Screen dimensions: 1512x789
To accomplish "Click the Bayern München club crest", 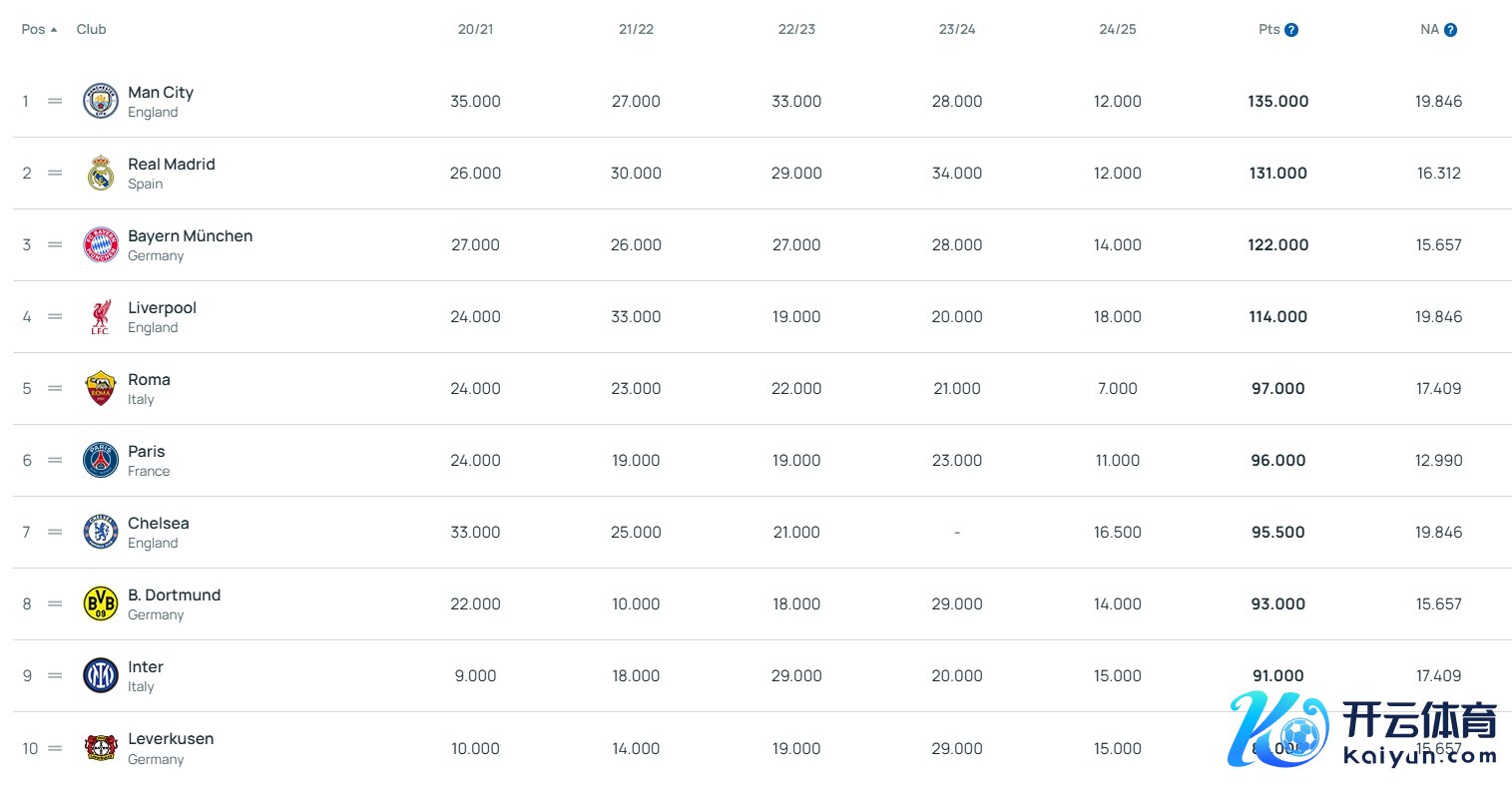I will 101,244.
